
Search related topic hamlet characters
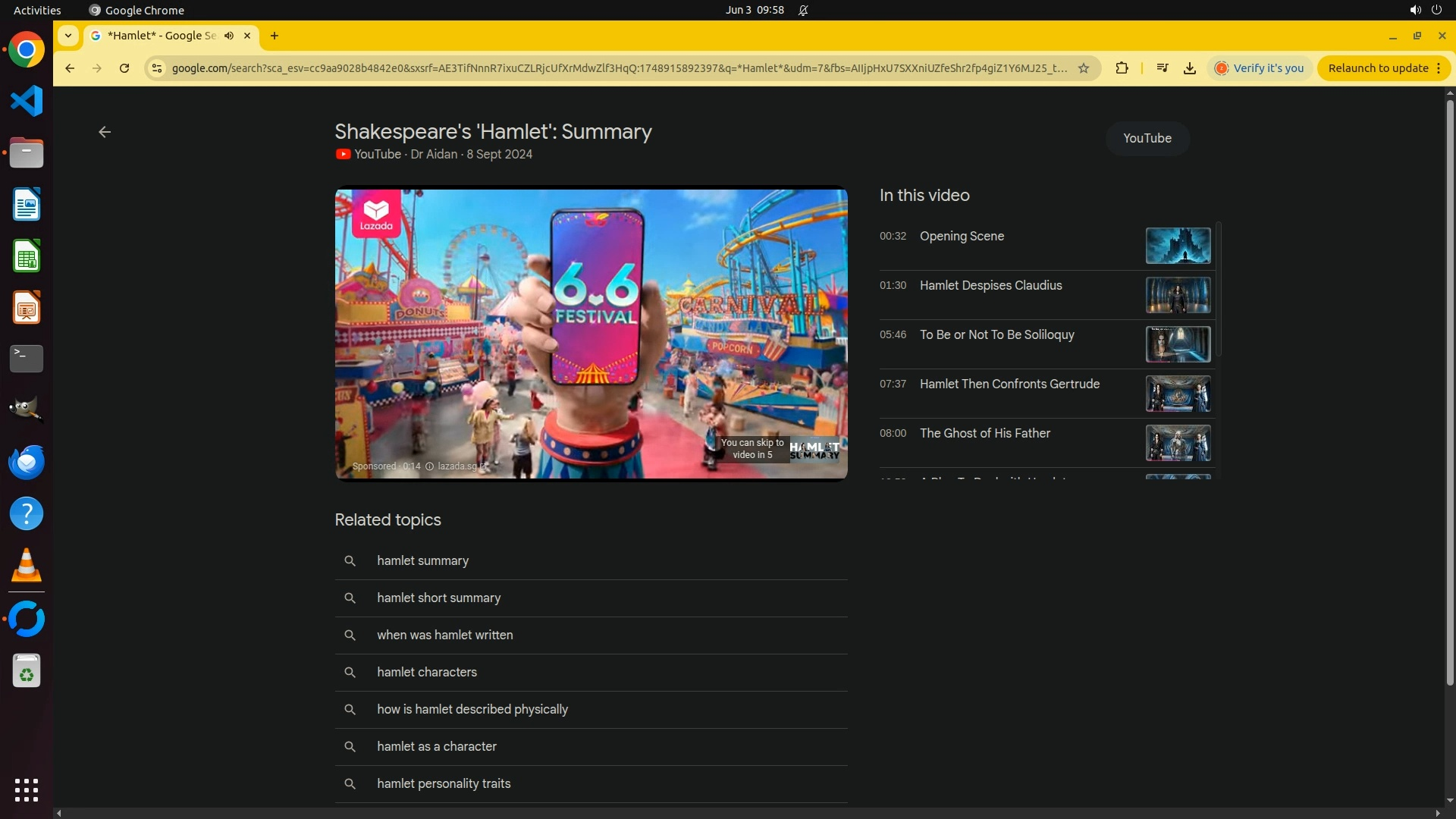(x=427, y=672)
